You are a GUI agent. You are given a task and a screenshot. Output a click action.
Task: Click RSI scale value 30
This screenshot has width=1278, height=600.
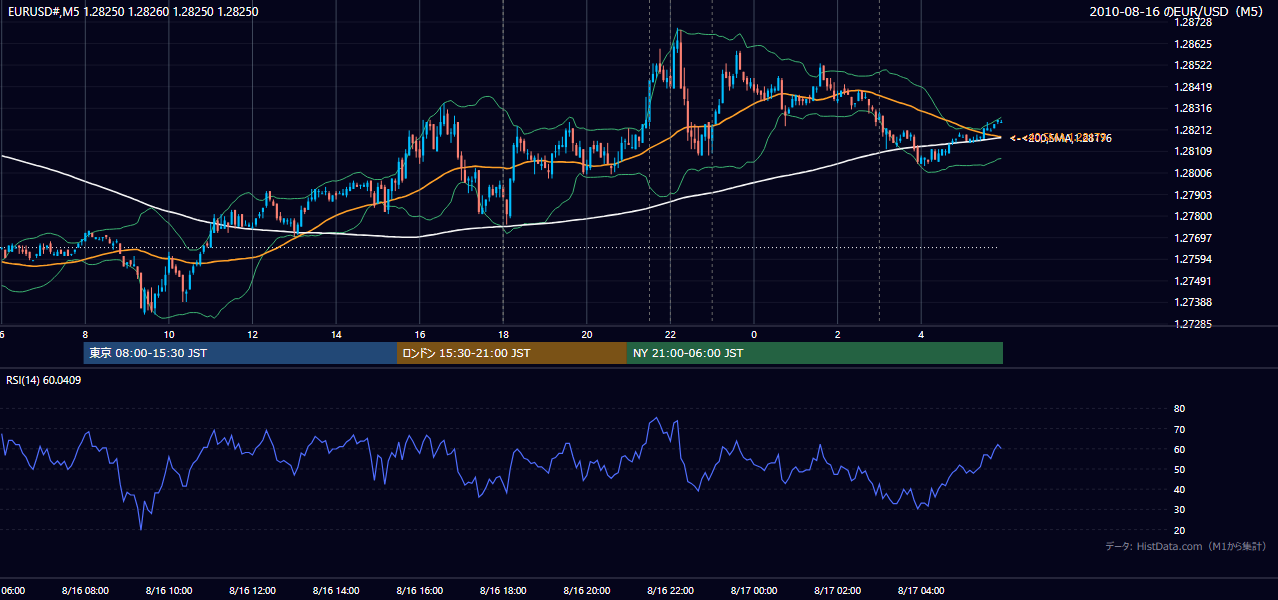click(x=1179, y=510)
